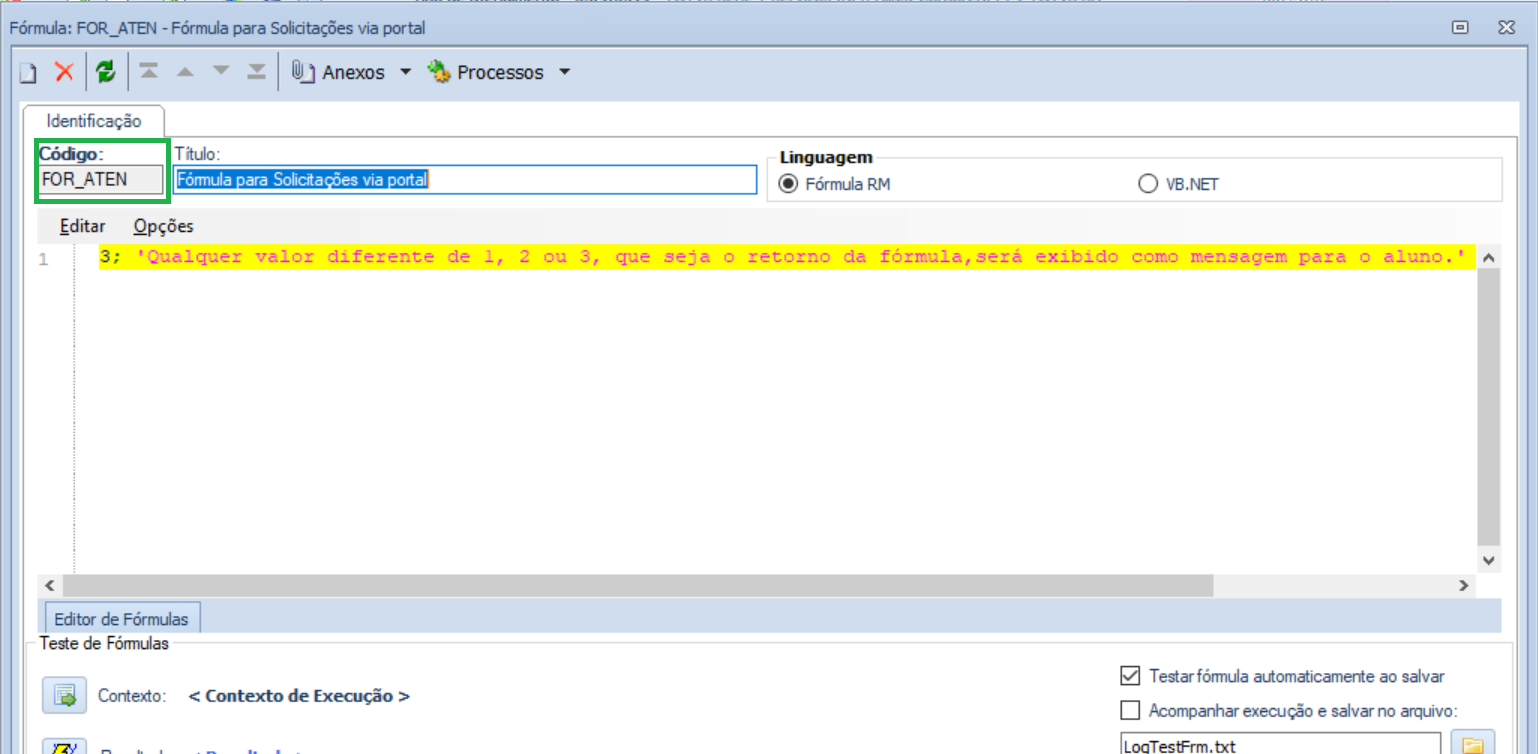Image resolution: width=1538 pixels, height=754 pixels.
Task: Click the horizontal scrollbar thumb
Action: [x=638, y=585]
